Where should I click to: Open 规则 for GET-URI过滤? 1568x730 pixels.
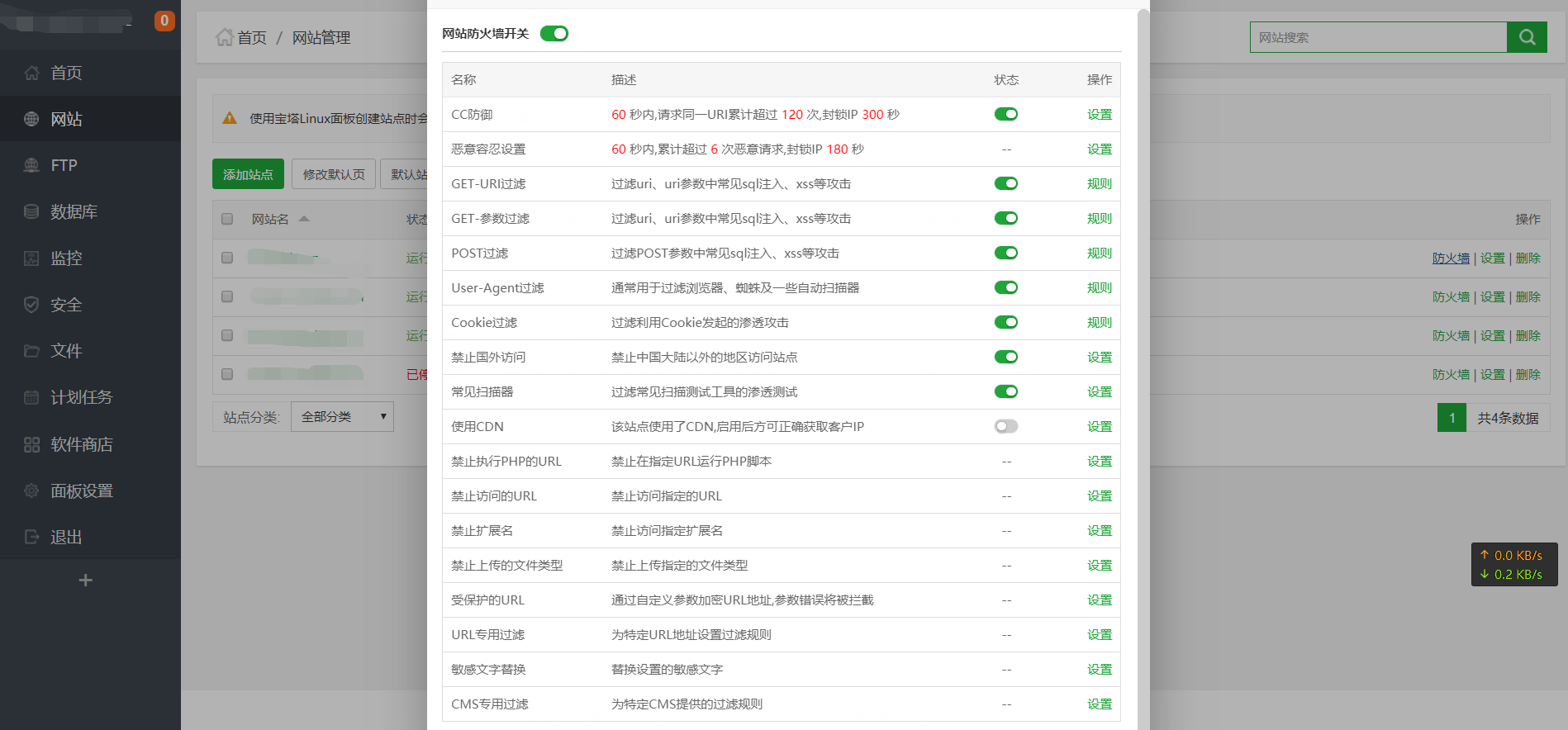tap(1100, 183)
